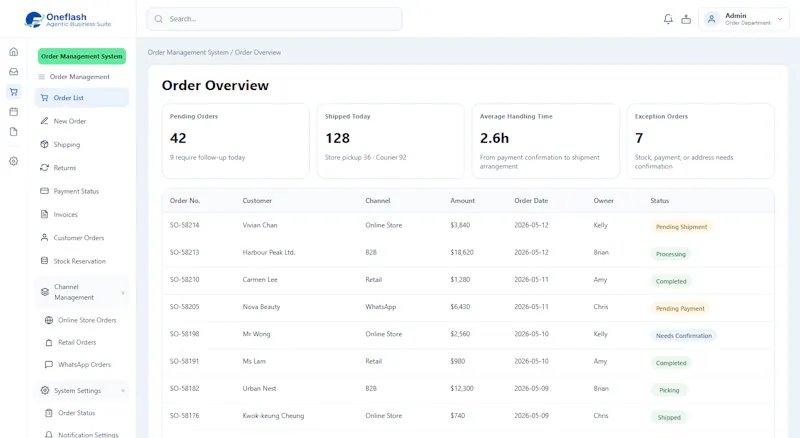
Task: Open Retail Orders link
Action: click(x=77, y=343)
